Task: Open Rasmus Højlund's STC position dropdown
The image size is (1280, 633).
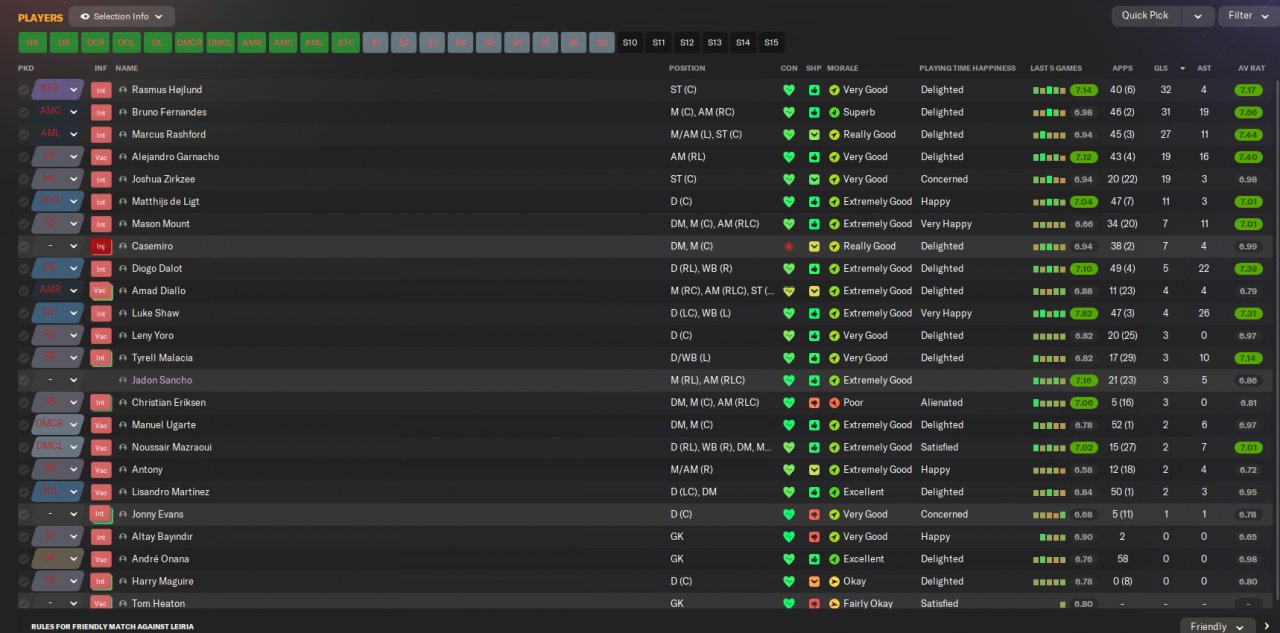Action: (58, 90)
